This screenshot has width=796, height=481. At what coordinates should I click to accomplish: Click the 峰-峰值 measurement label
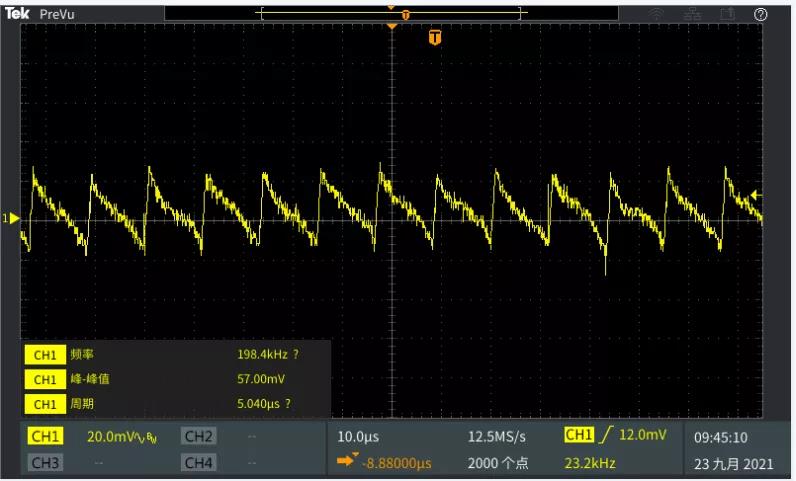pyautogui.click(x=90, y=379)
